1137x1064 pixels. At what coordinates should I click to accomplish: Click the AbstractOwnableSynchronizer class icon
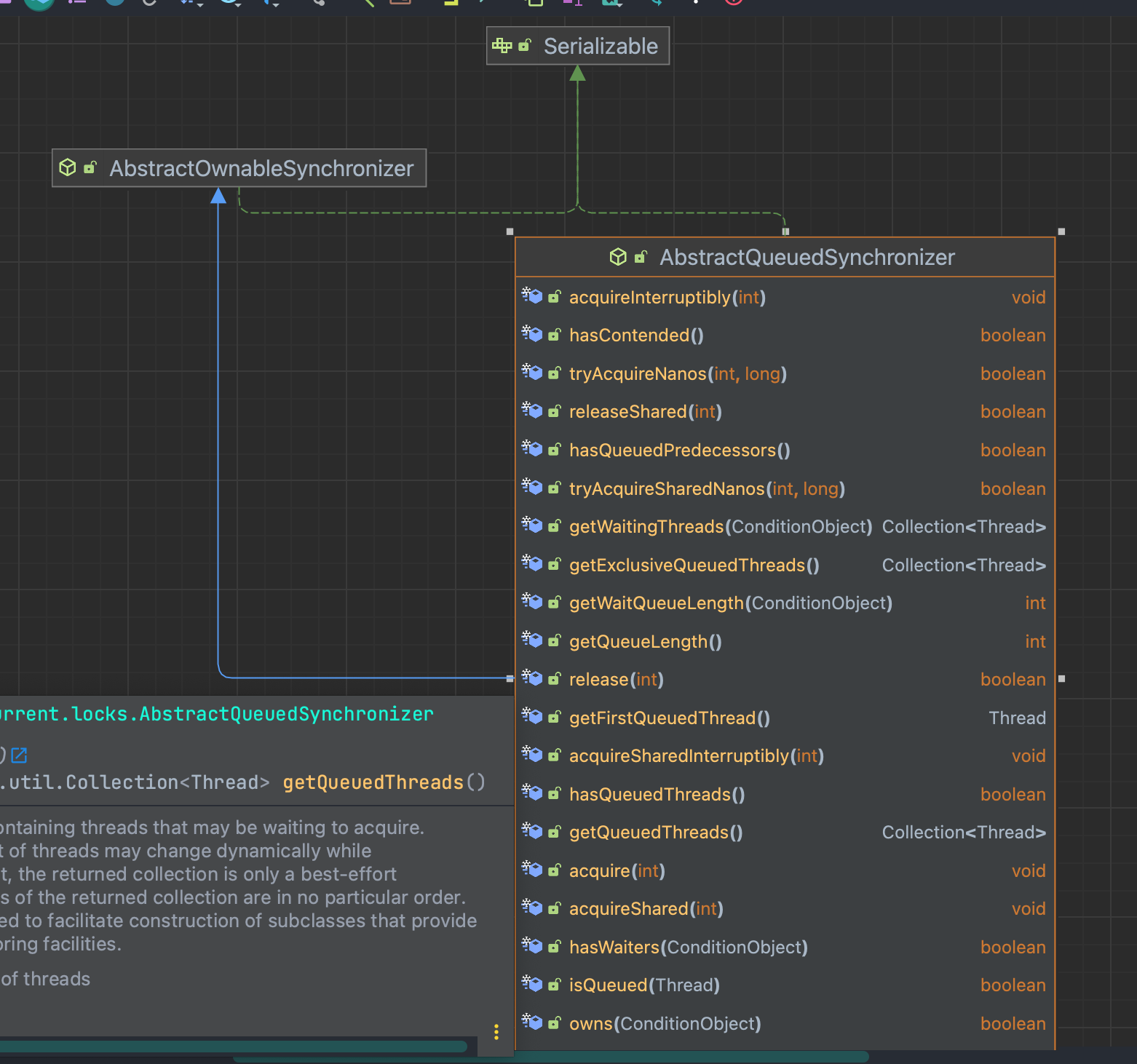(x=68, y=168)
